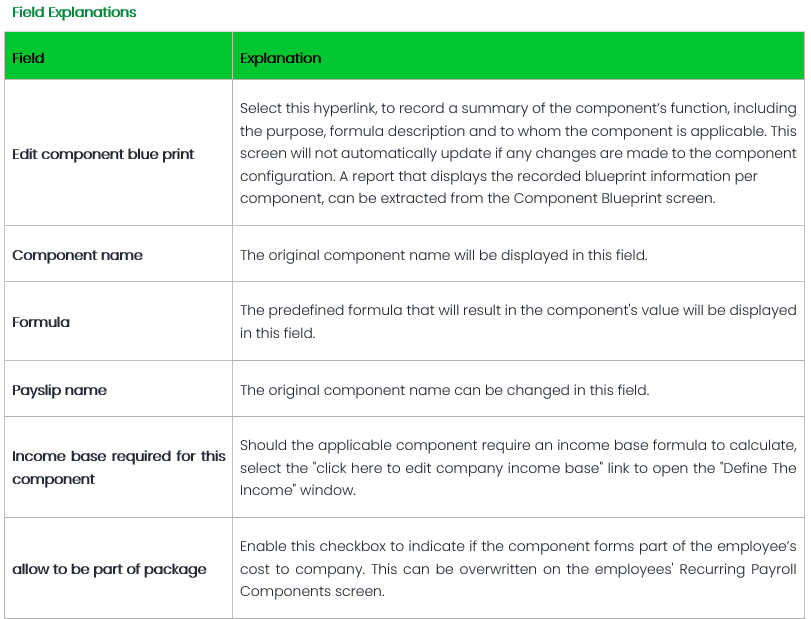Select the "Edit component blue print" field cell
Screen dimensions: 811x619
(x=103, y=154)
